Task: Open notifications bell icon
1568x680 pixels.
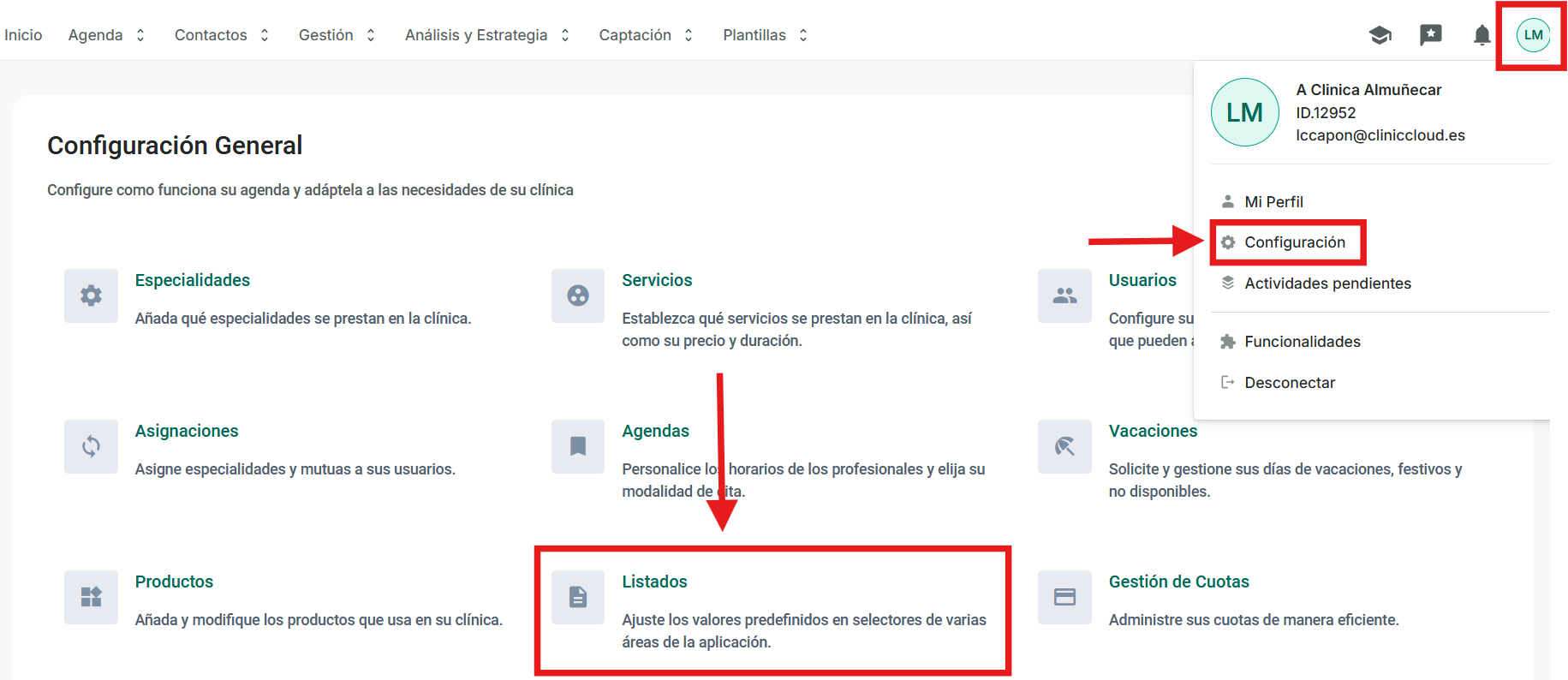Action: coord(1482,35)
